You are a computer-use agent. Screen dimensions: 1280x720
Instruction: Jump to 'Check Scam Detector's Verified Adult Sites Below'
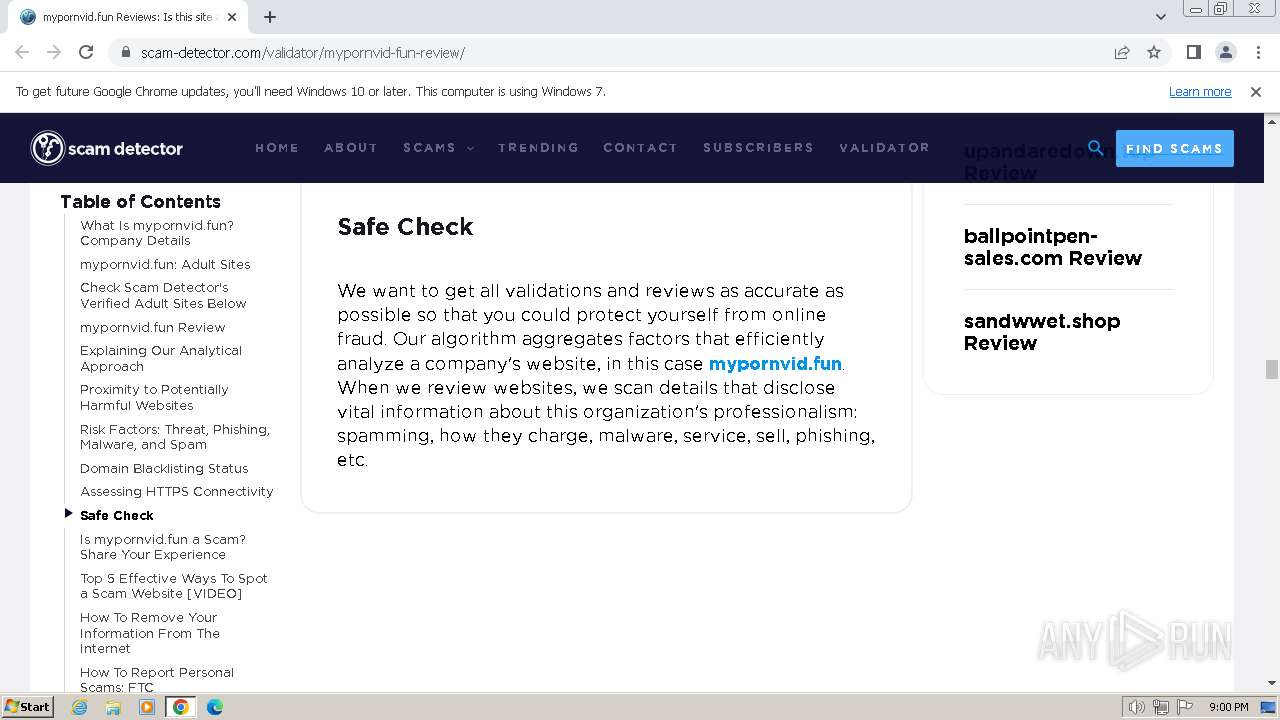(163, 295)
